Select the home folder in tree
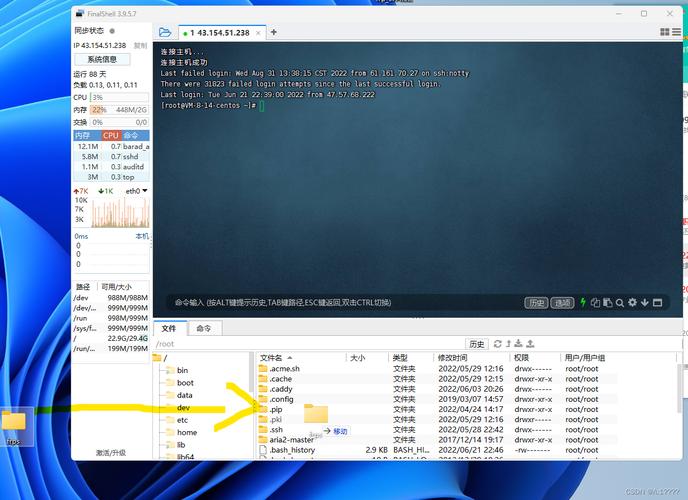 [182, 432]
